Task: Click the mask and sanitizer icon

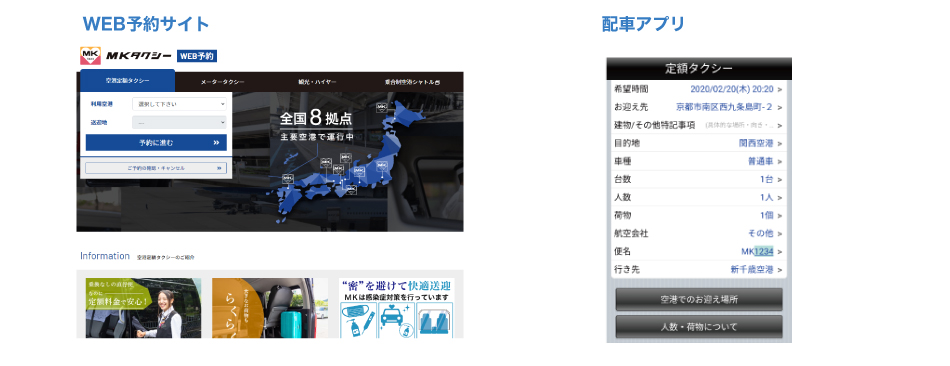Action: pyautogui.click(x=358, y=321)
